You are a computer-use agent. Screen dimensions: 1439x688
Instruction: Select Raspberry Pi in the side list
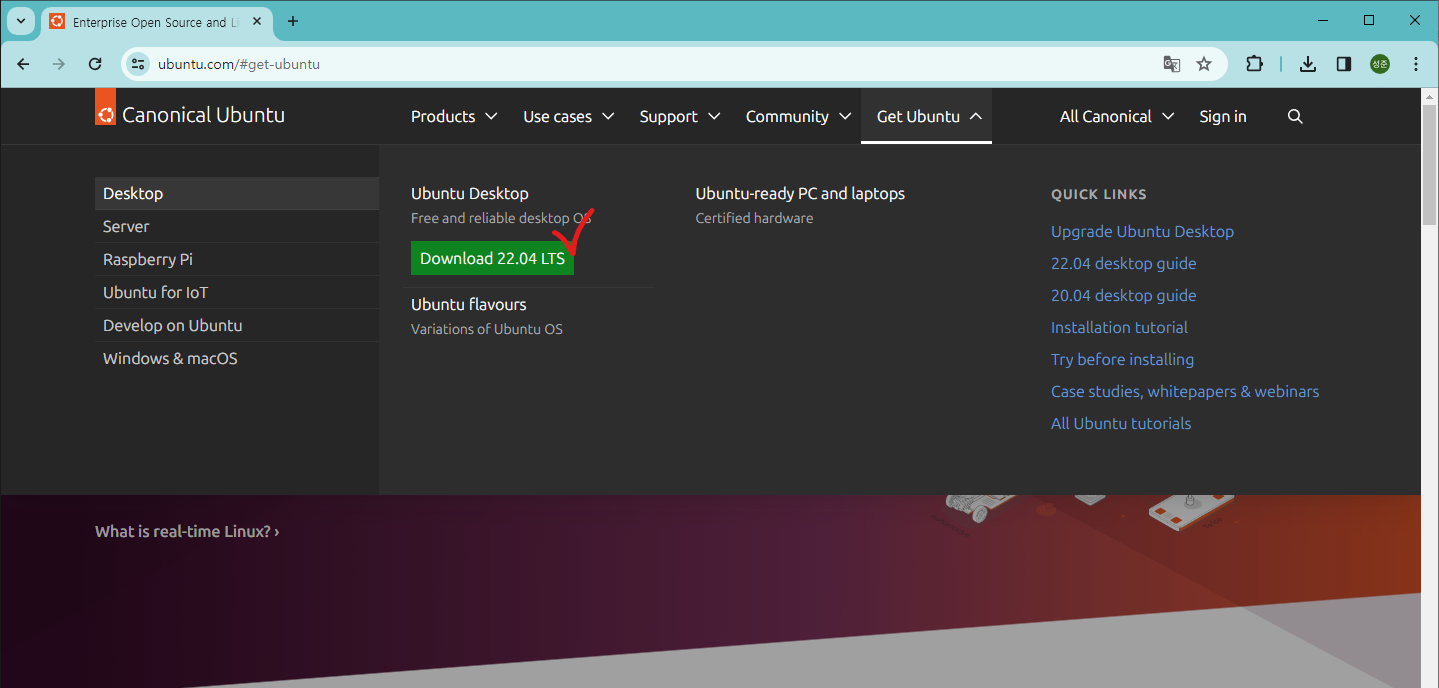click(x=237, y=259)
